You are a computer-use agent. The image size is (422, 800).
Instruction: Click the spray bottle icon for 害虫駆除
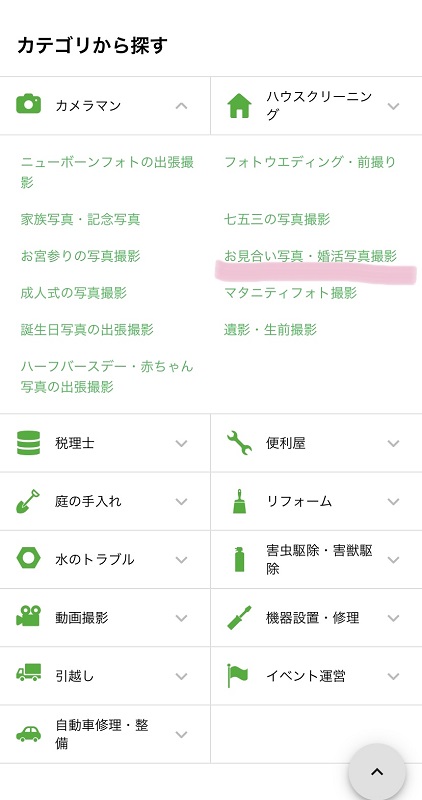click(239, 560)
